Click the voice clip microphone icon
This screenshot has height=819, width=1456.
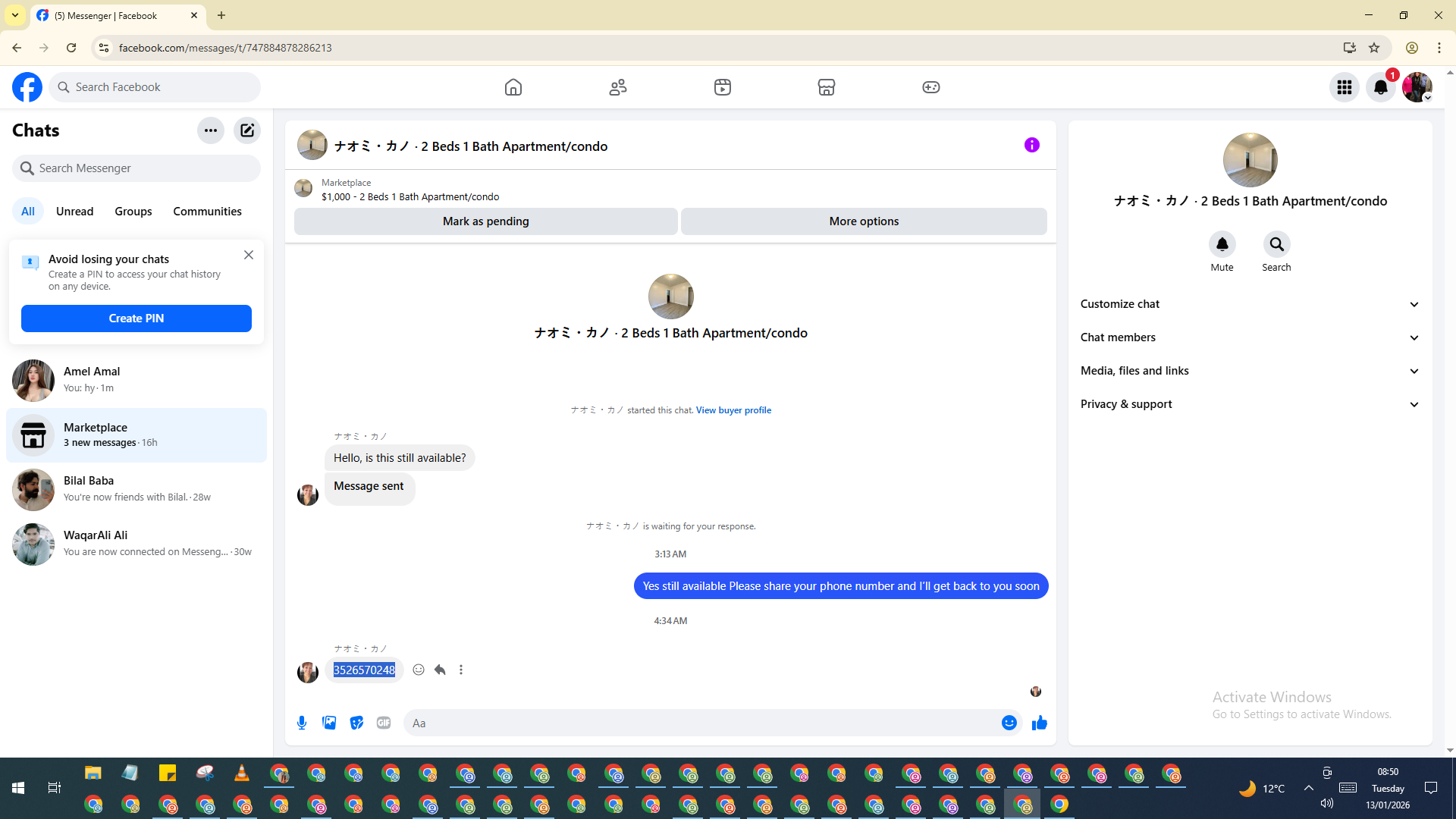pos(302,723)
